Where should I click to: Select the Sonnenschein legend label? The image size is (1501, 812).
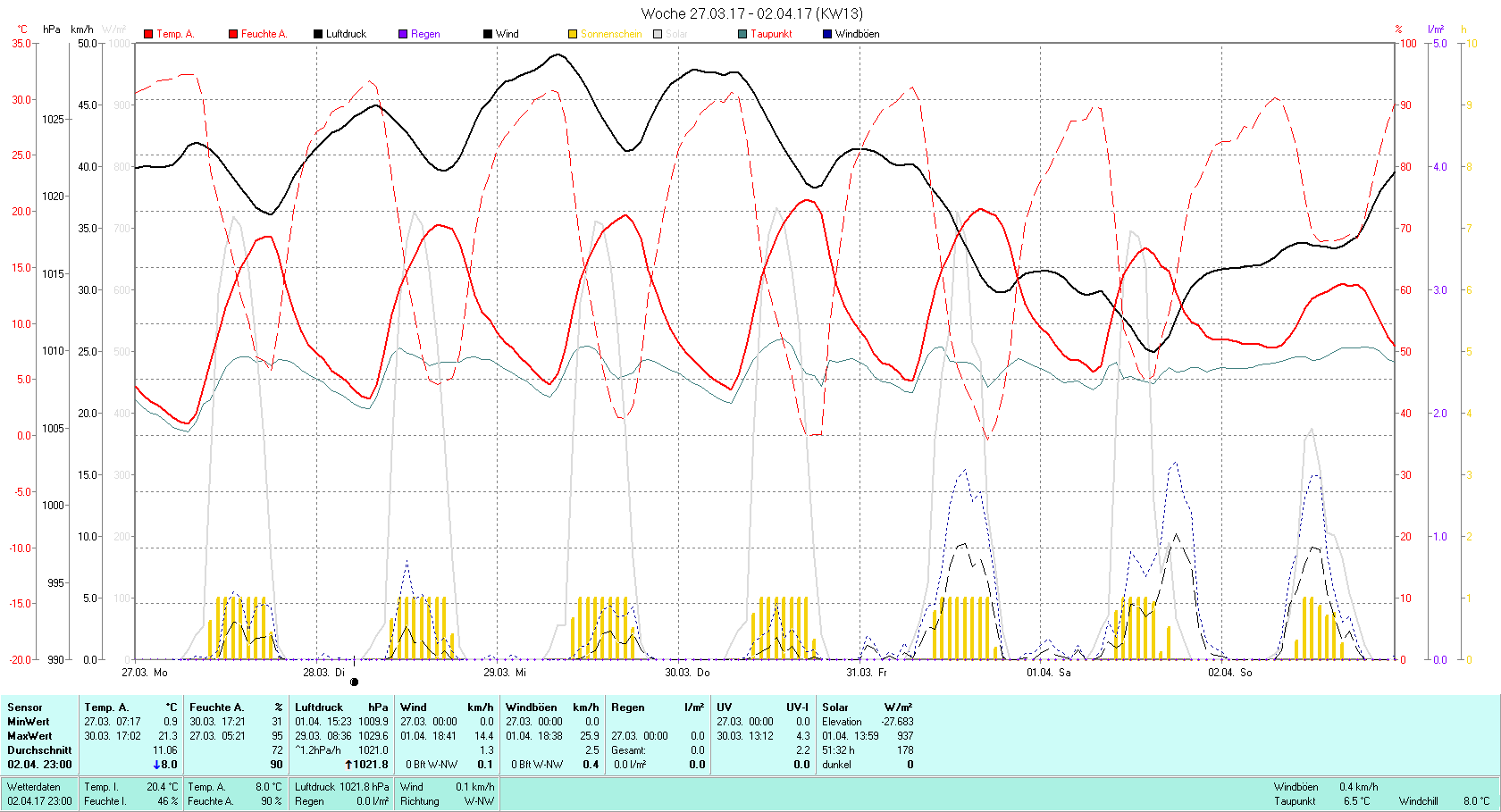pyautogui.click(x=611, y=34)
